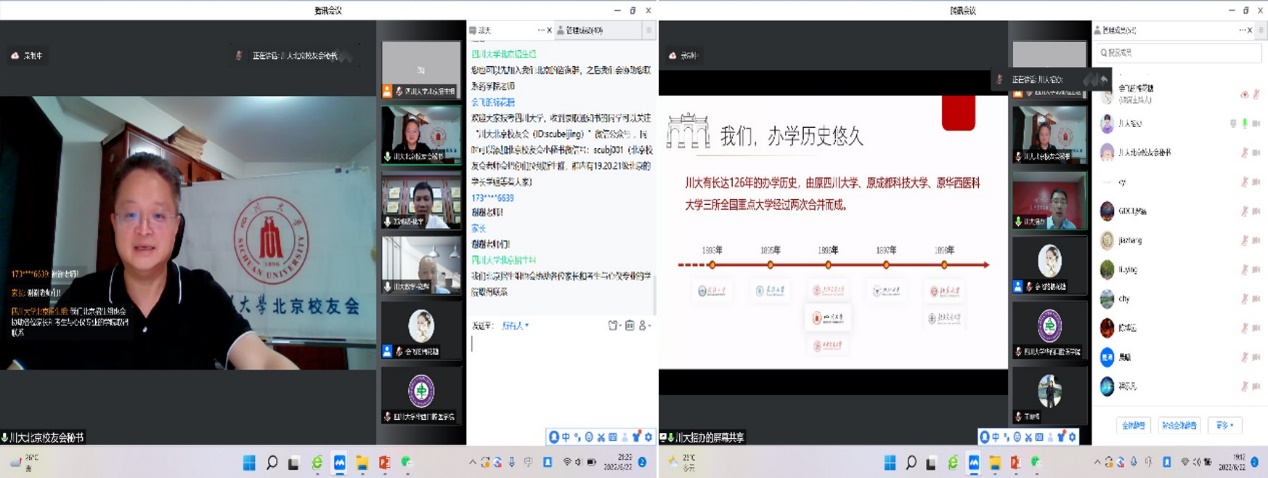Expand the send-to recipient dropdown in chat
1268x478 pixels.
515,325
